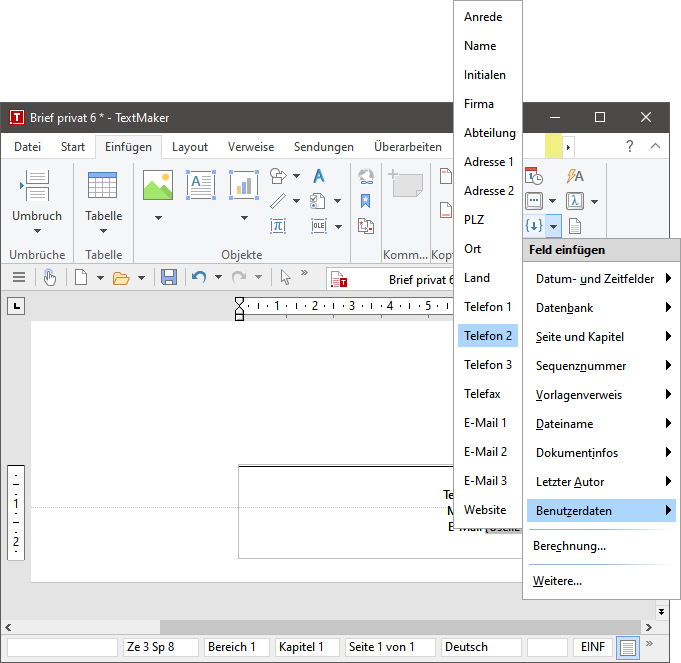The width and height of the screenshot is (681, 663).
Task: Click the lambda character icon
Action: pyautogui.click(x=575, y=201)
